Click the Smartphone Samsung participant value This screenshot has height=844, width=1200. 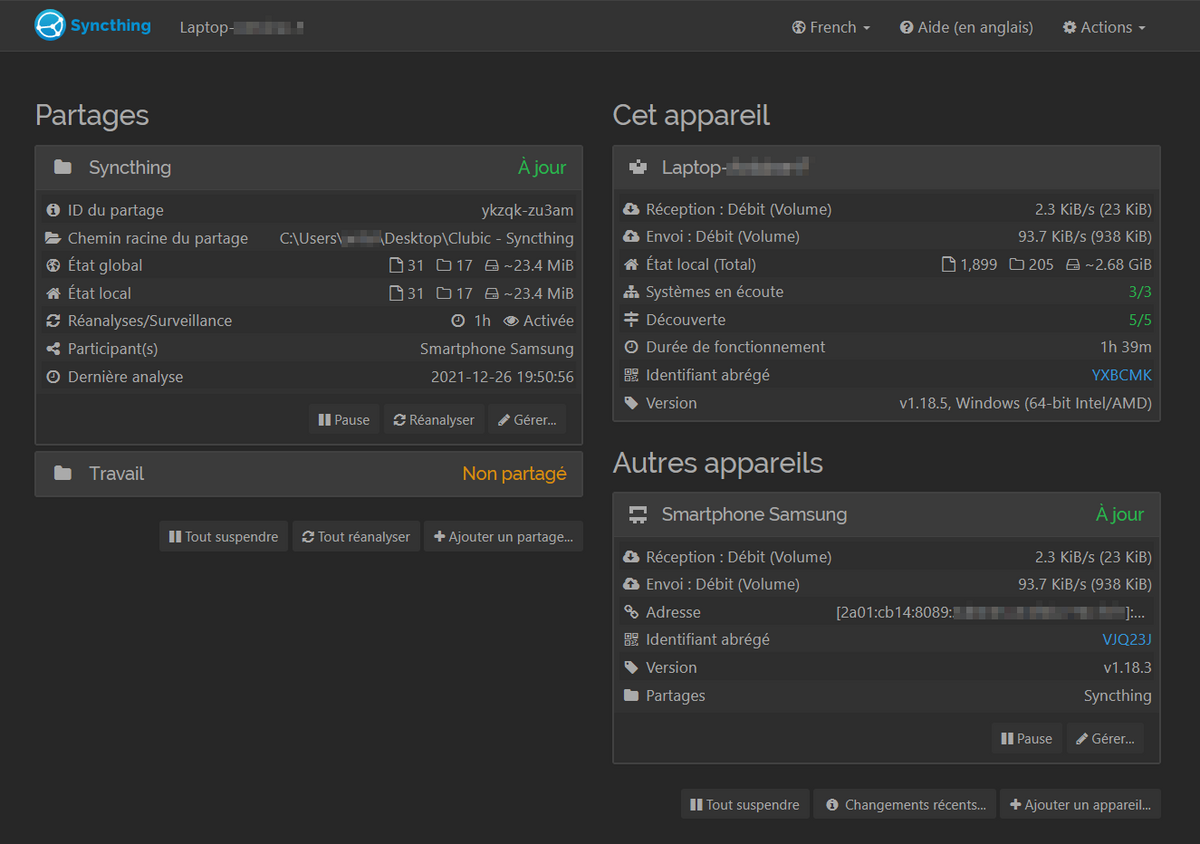click(497, 349)
